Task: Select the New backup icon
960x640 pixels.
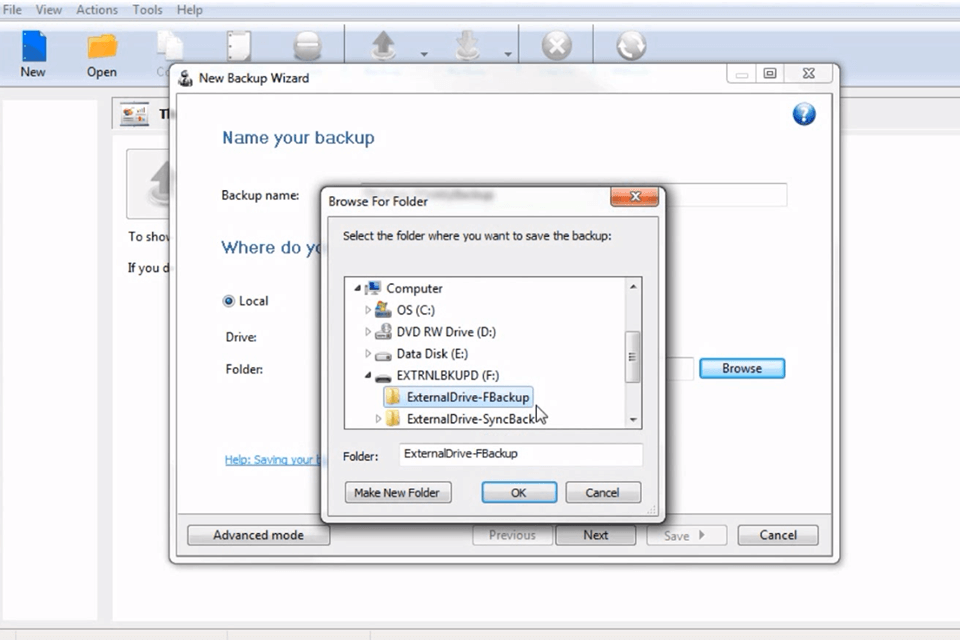Action: (x=32, y=45)
